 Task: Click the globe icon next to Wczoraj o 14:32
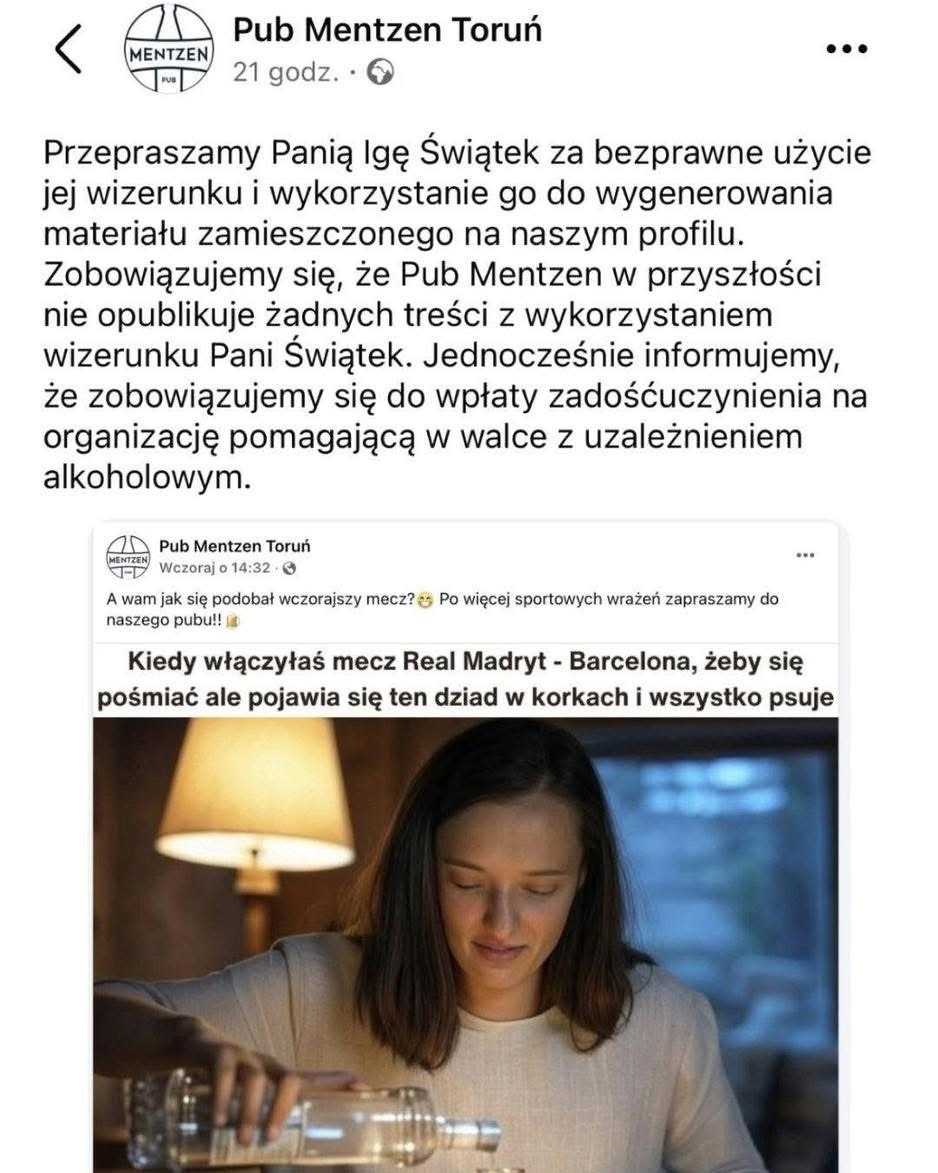290,569
